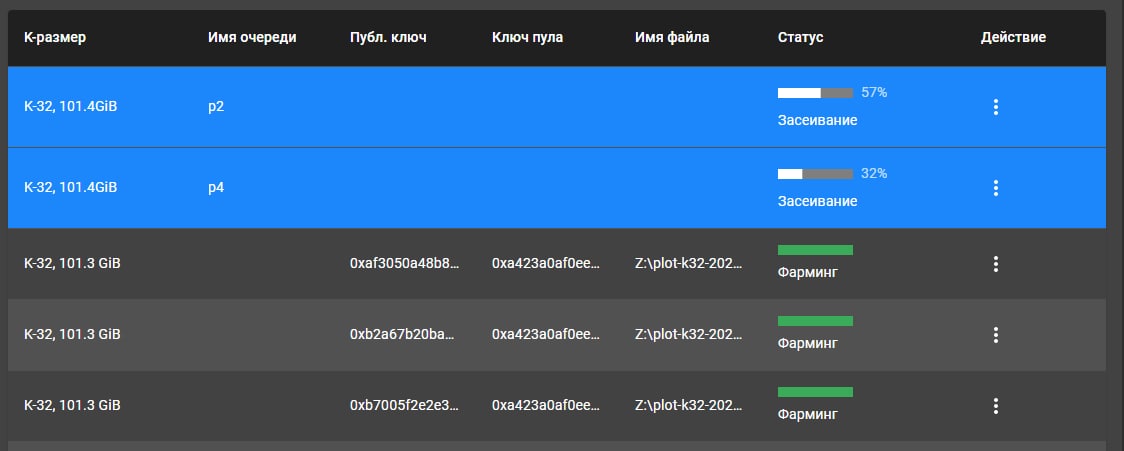Click the Засеивание status of p2
Image resolution: width=1124 pixels, height=451 pixels.
coord(817,120)
